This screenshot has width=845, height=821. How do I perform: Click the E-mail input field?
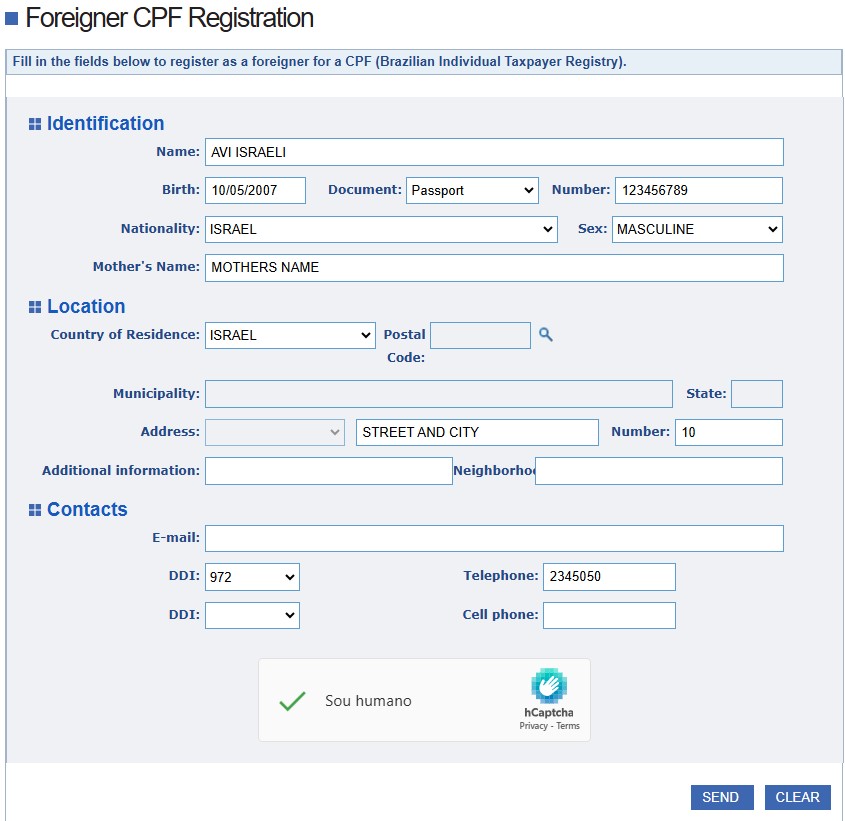click(494, 538)
